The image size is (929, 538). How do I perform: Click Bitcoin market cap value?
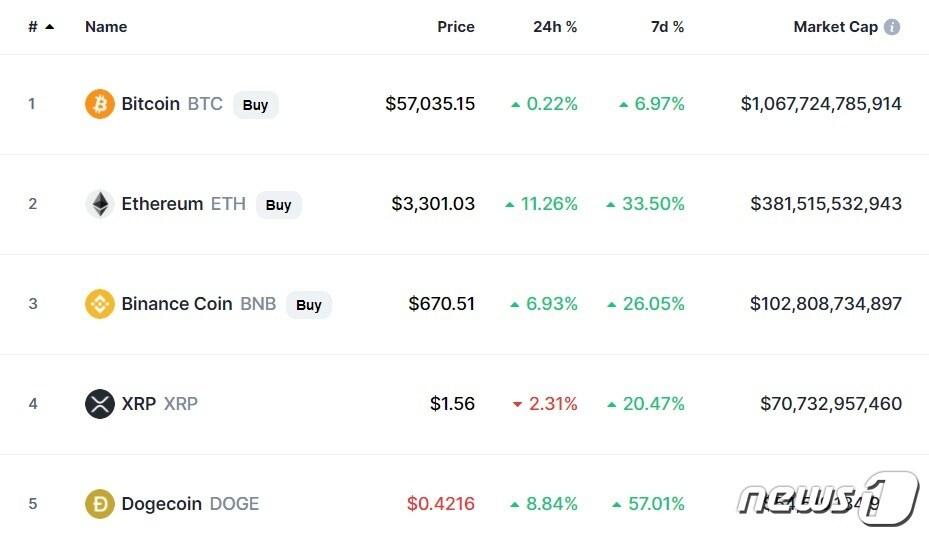point(821,104)
